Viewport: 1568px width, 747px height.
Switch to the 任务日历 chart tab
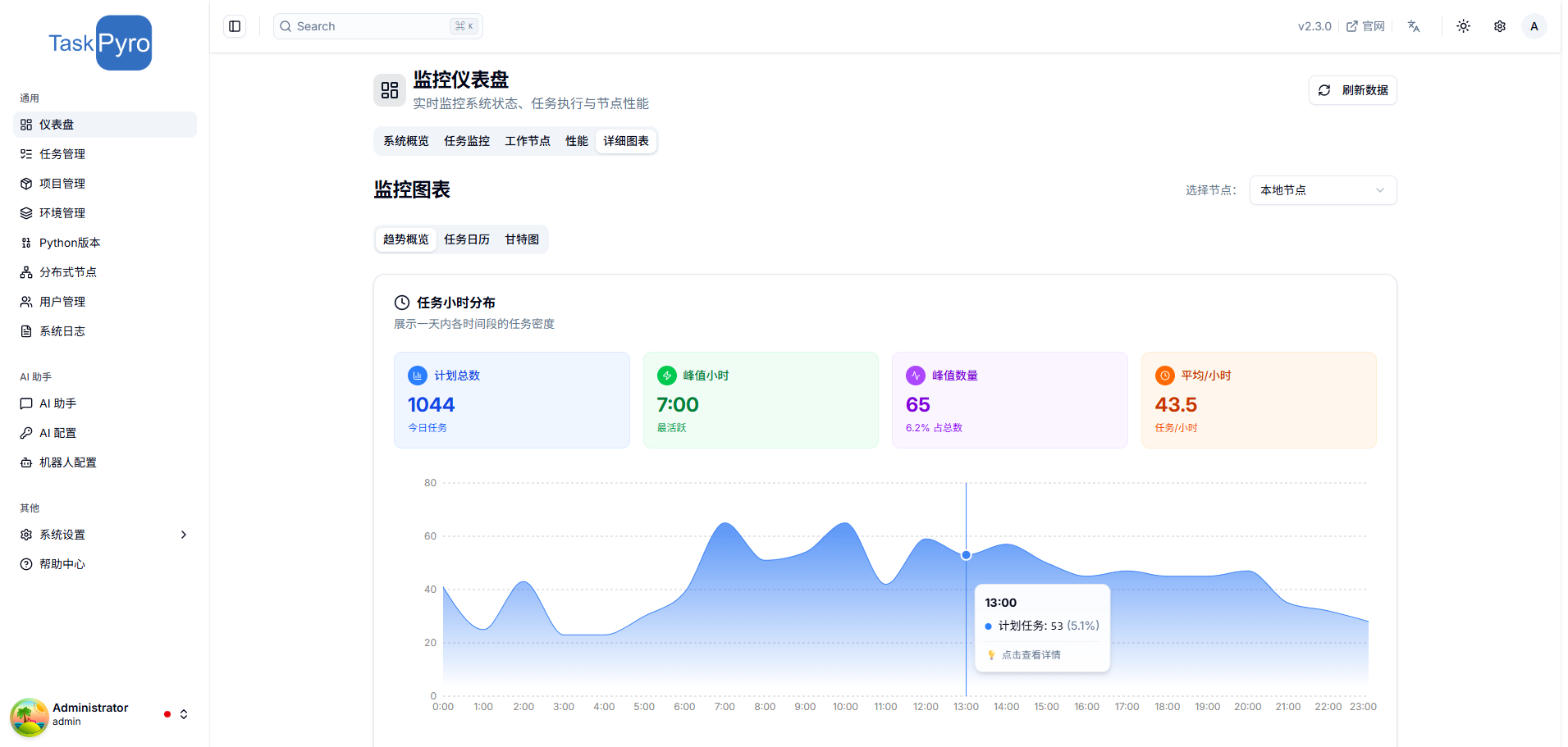pyautogui.click(x=466, y=239)
